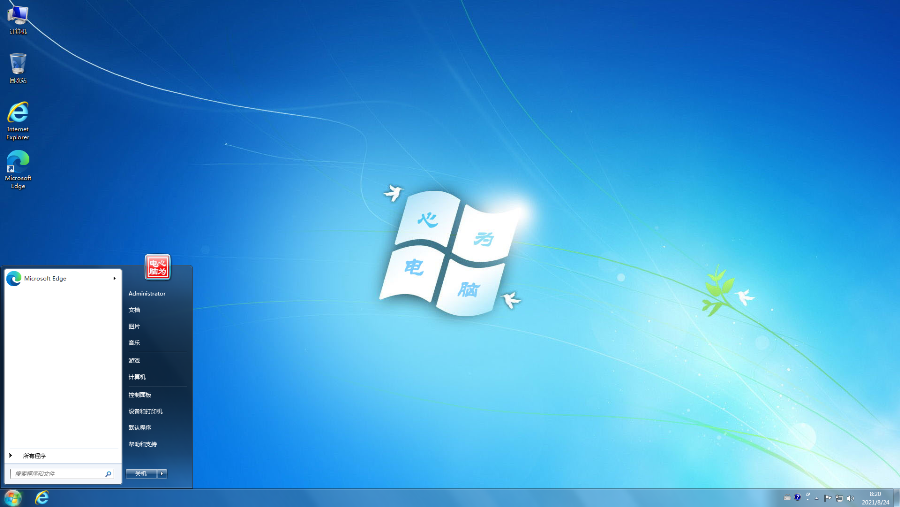Click the Shut down (关机) button

click(141, 473)
